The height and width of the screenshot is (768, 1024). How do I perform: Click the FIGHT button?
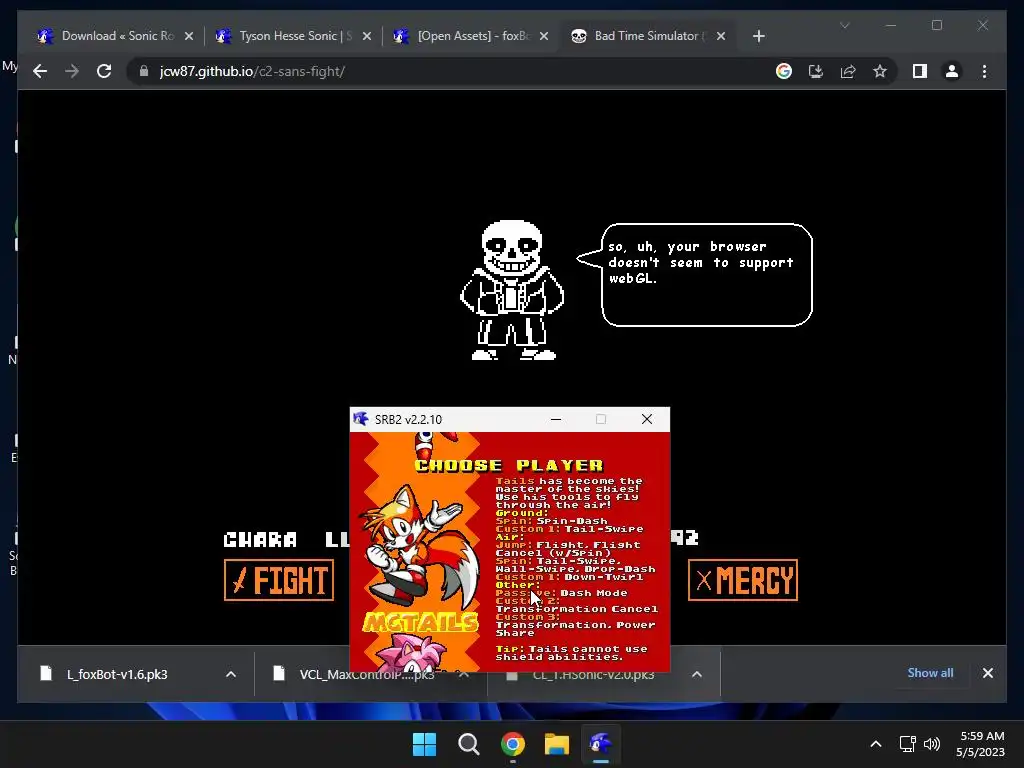pyautogui.click(x=279, y=580)
